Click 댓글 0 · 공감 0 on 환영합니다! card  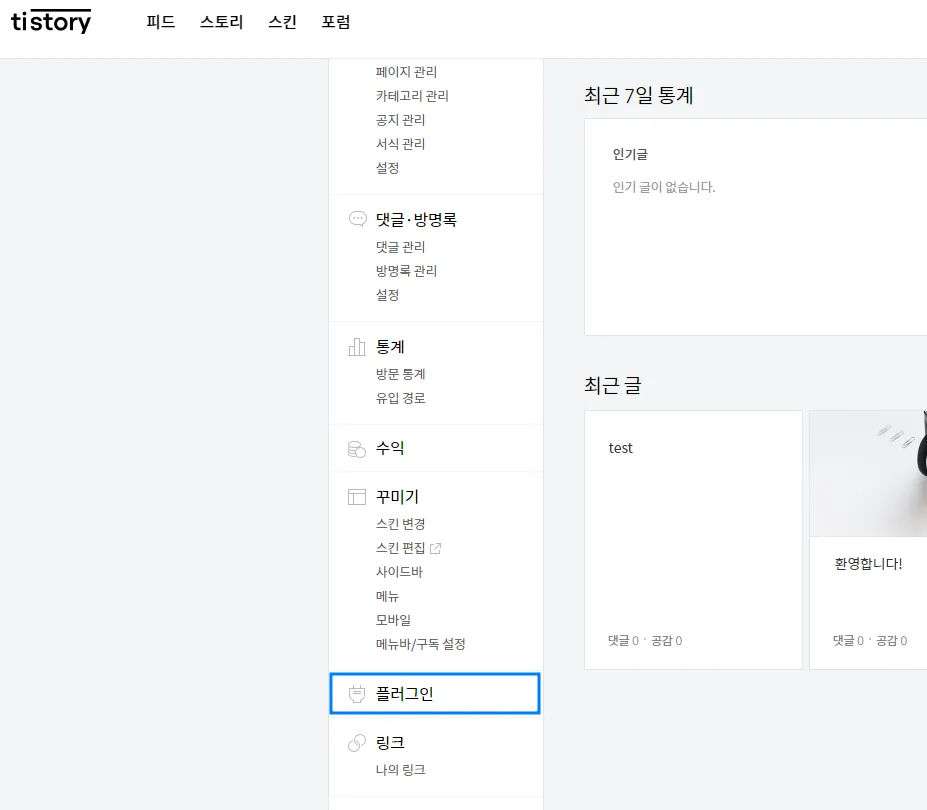point(870,640)
